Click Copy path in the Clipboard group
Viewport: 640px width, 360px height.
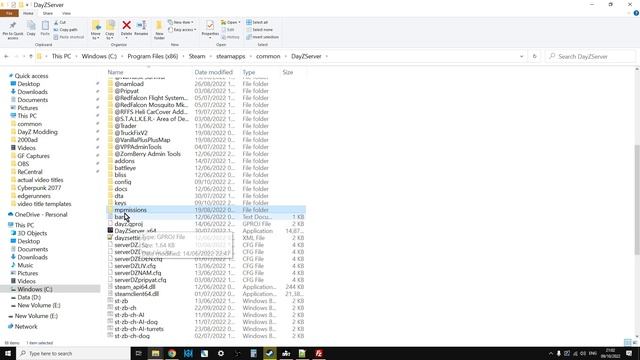tap(65, 30)
